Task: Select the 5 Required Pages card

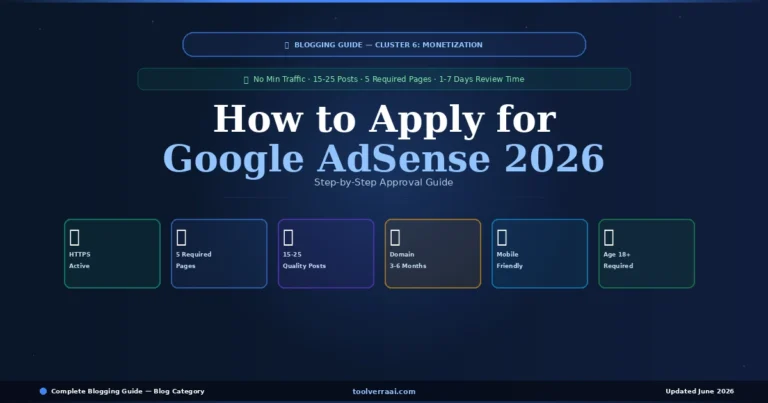Action: 219,254
